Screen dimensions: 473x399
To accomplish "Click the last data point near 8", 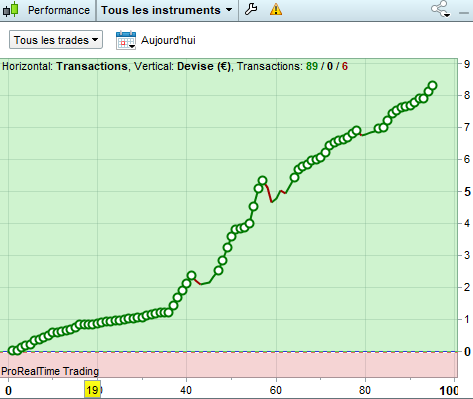I will (x=433, y=85).
